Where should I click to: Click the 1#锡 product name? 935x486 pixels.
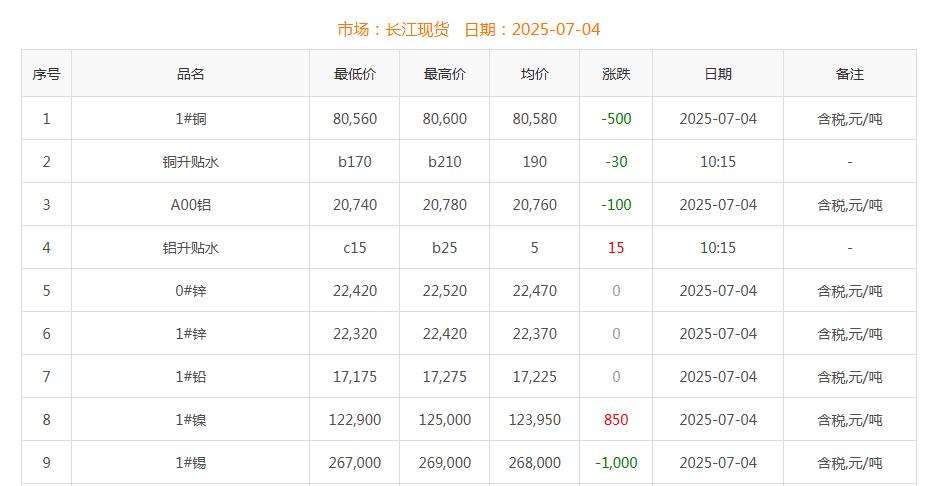pyautogui.click(x=190, y=463)
